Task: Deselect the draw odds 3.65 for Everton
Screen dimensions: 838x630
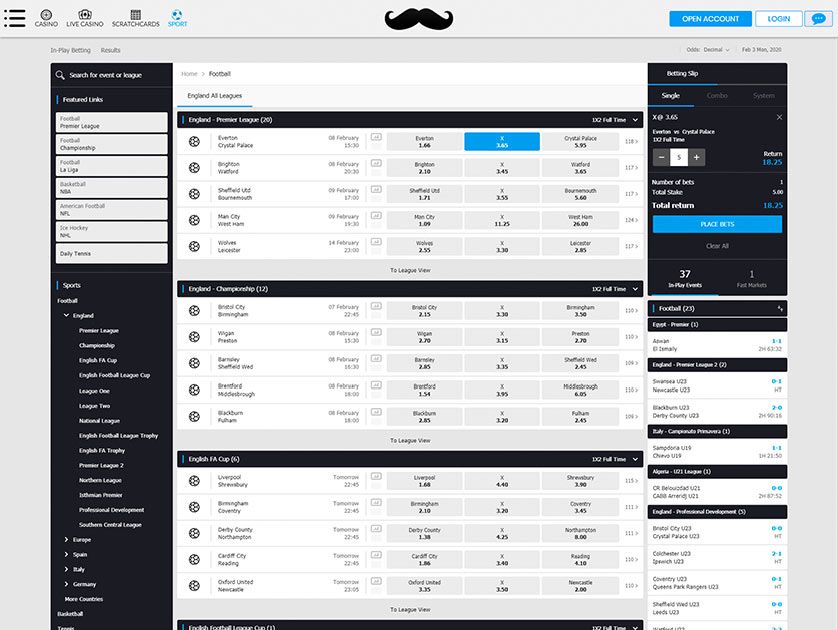Action: coord(502,142)
